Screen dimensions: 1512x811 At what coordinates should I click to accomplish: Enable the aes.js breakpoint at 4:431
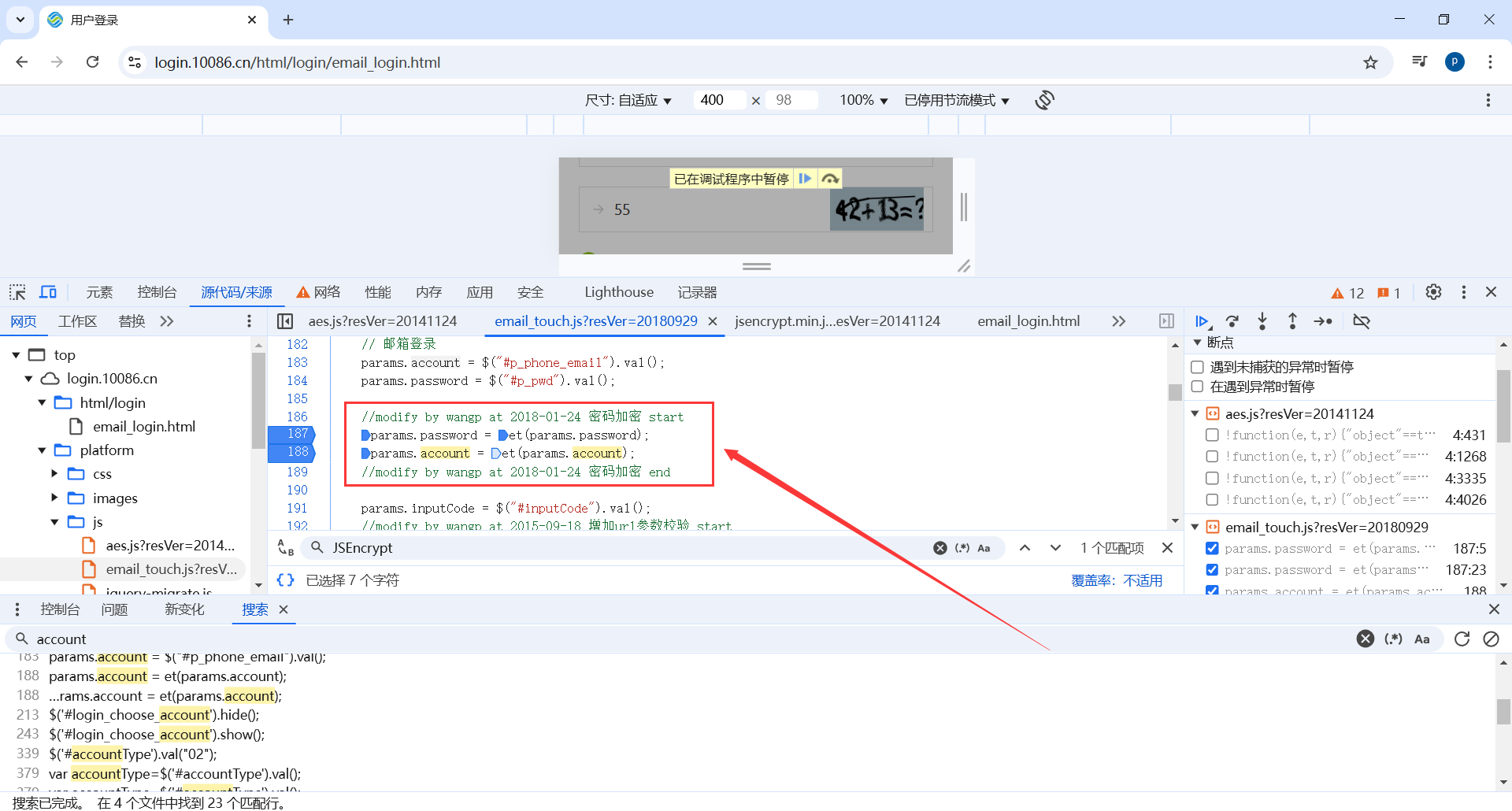point(1212,435)
